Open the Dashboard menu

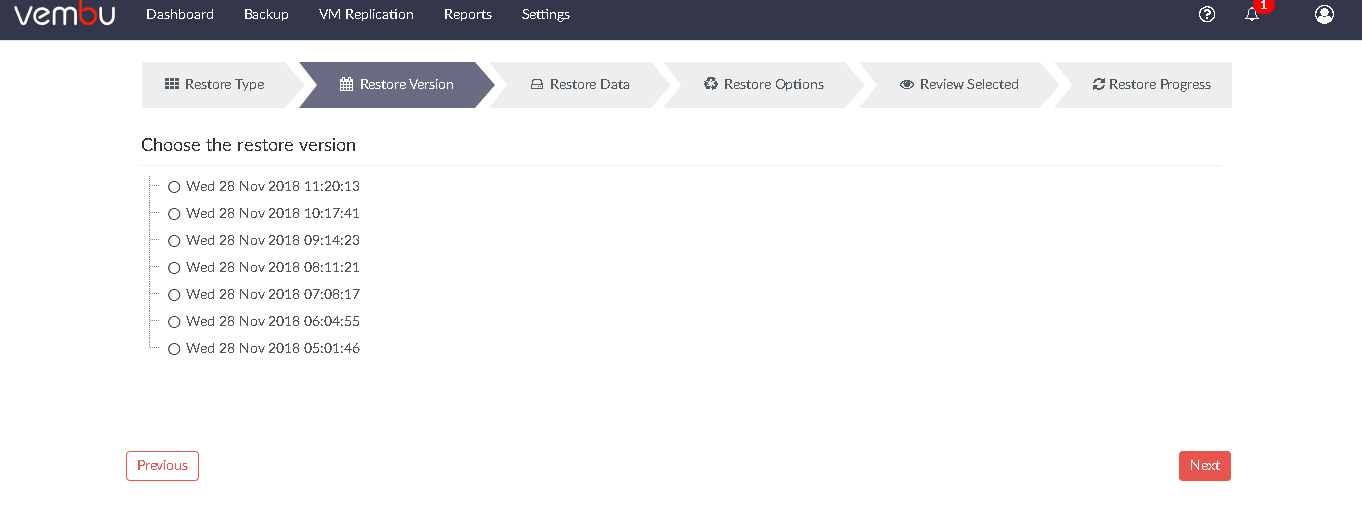180,14
